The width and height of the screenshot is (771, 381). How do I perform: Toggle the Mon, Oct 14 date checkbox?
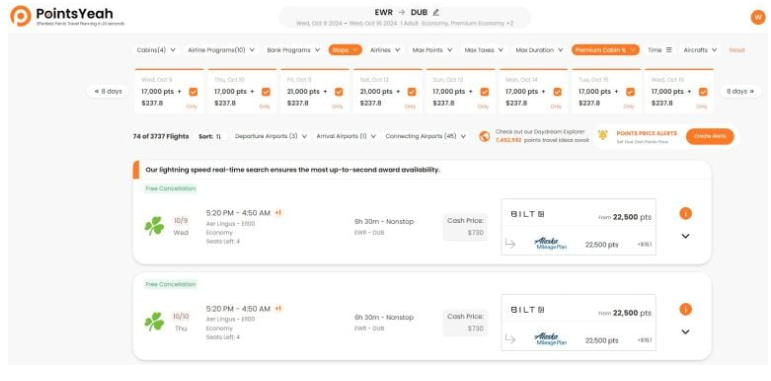(x=557, y=92)
